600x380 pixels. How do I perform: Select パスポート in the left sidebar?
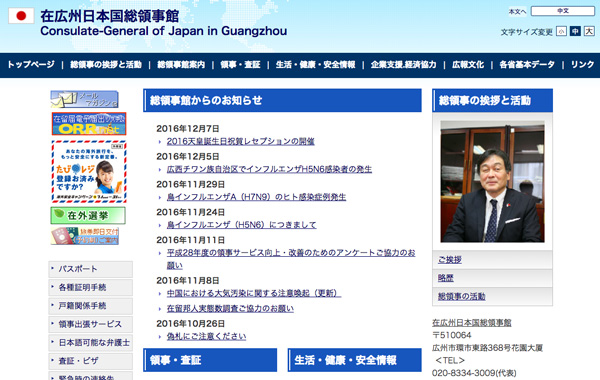click(91, 269)
